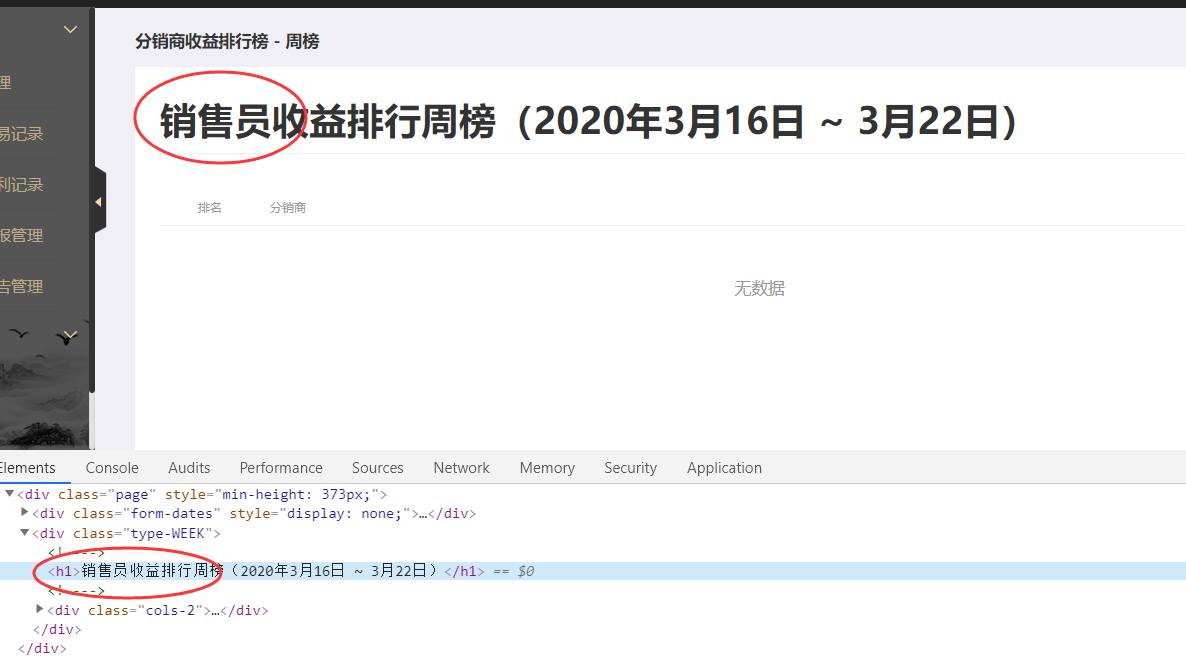1186x656 pixels.
Task: Expand the chevron below the 告管理 item
Action: coord(70,335)
